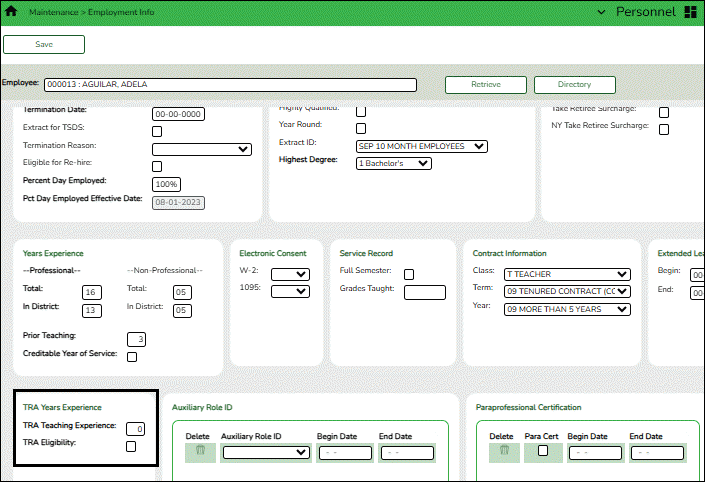Open the Termination Reason dropdown
705x482 pixels.
coord(202,149)
